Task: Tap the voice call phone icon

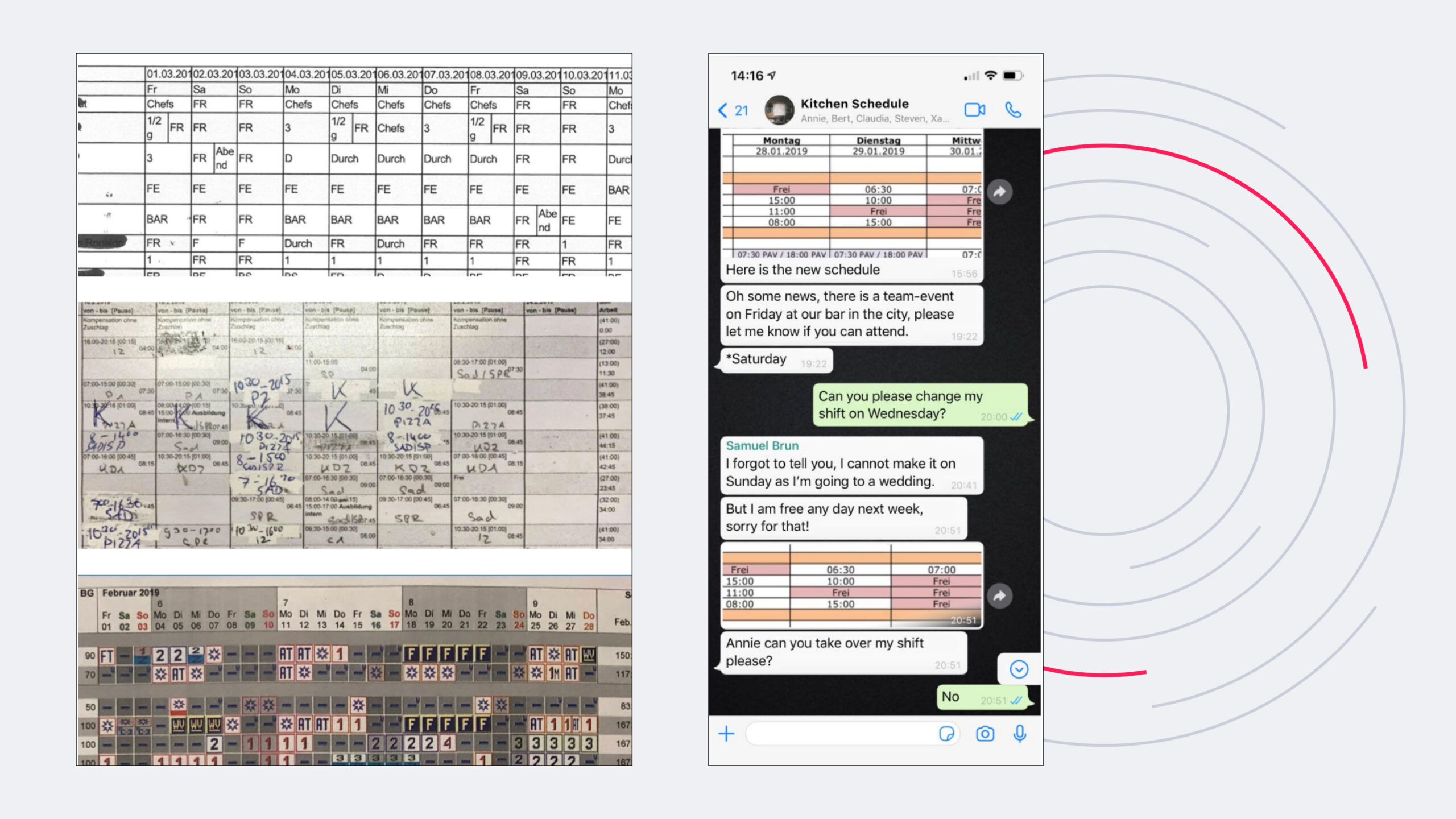Action: (x=1013, y=110)
